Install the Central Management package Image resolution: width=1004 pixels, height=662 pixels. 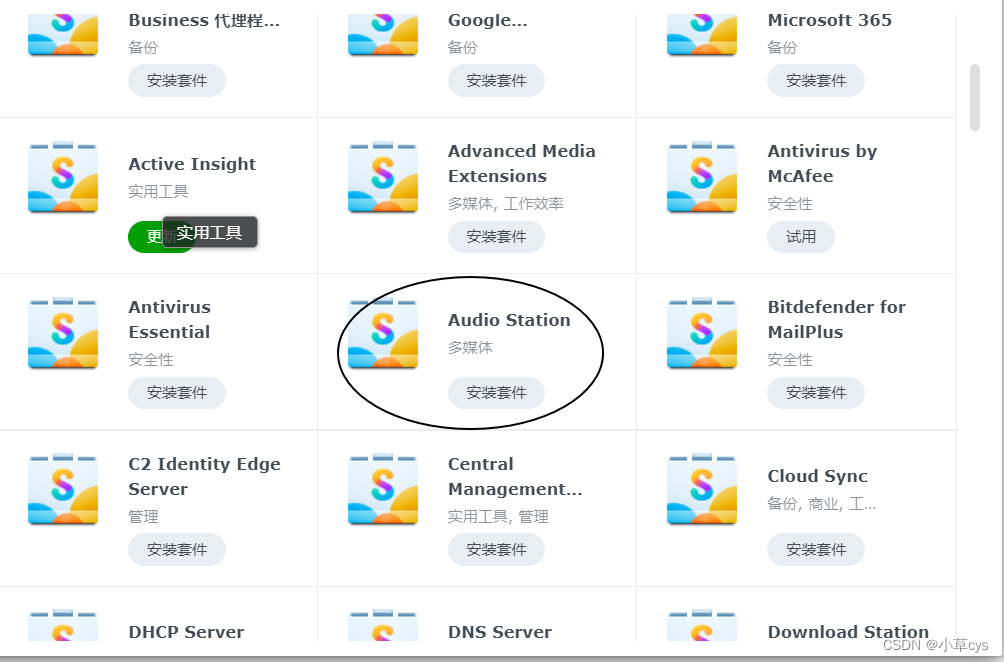496,549
